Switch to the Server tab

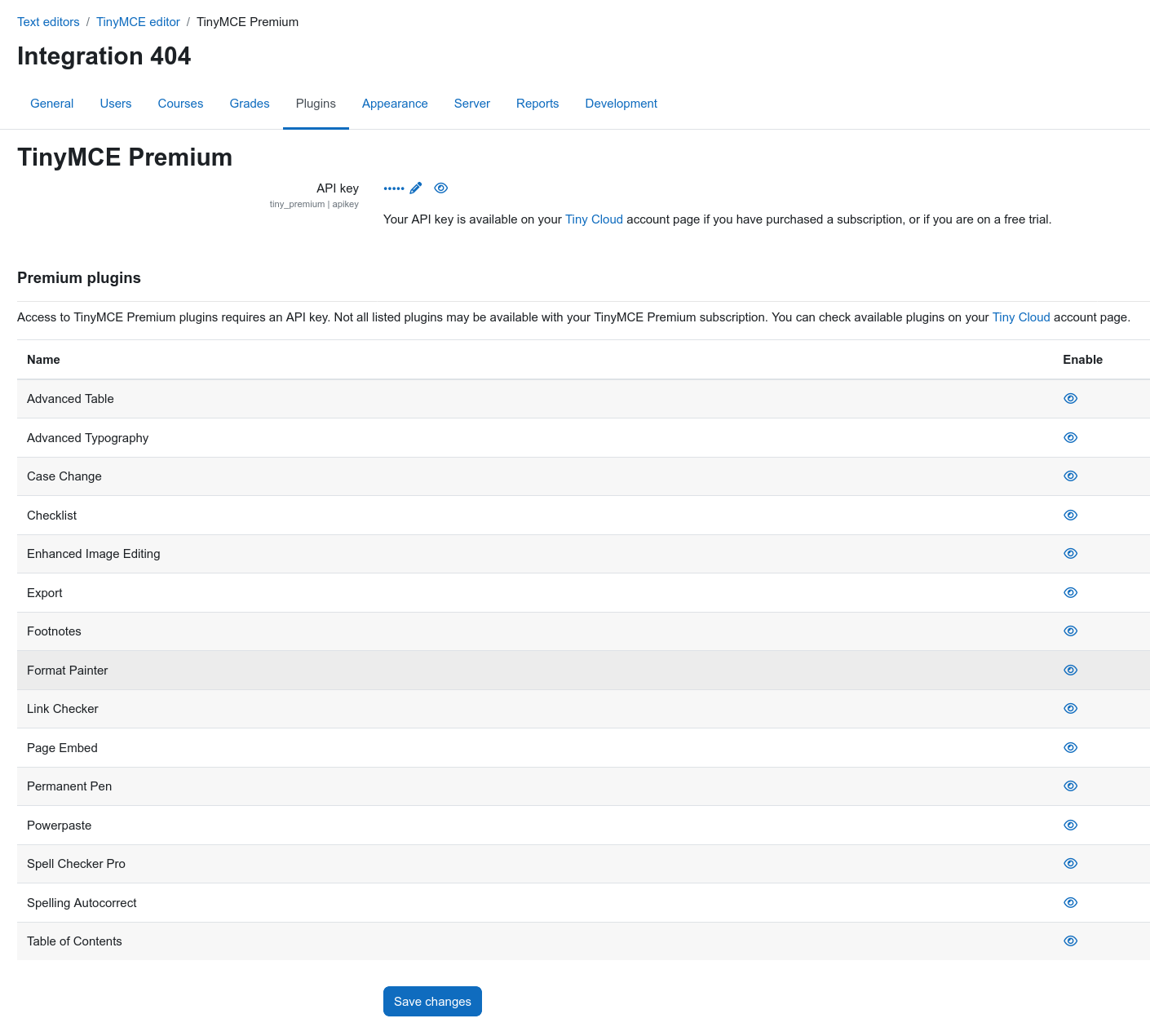click(x=472, y=104)
